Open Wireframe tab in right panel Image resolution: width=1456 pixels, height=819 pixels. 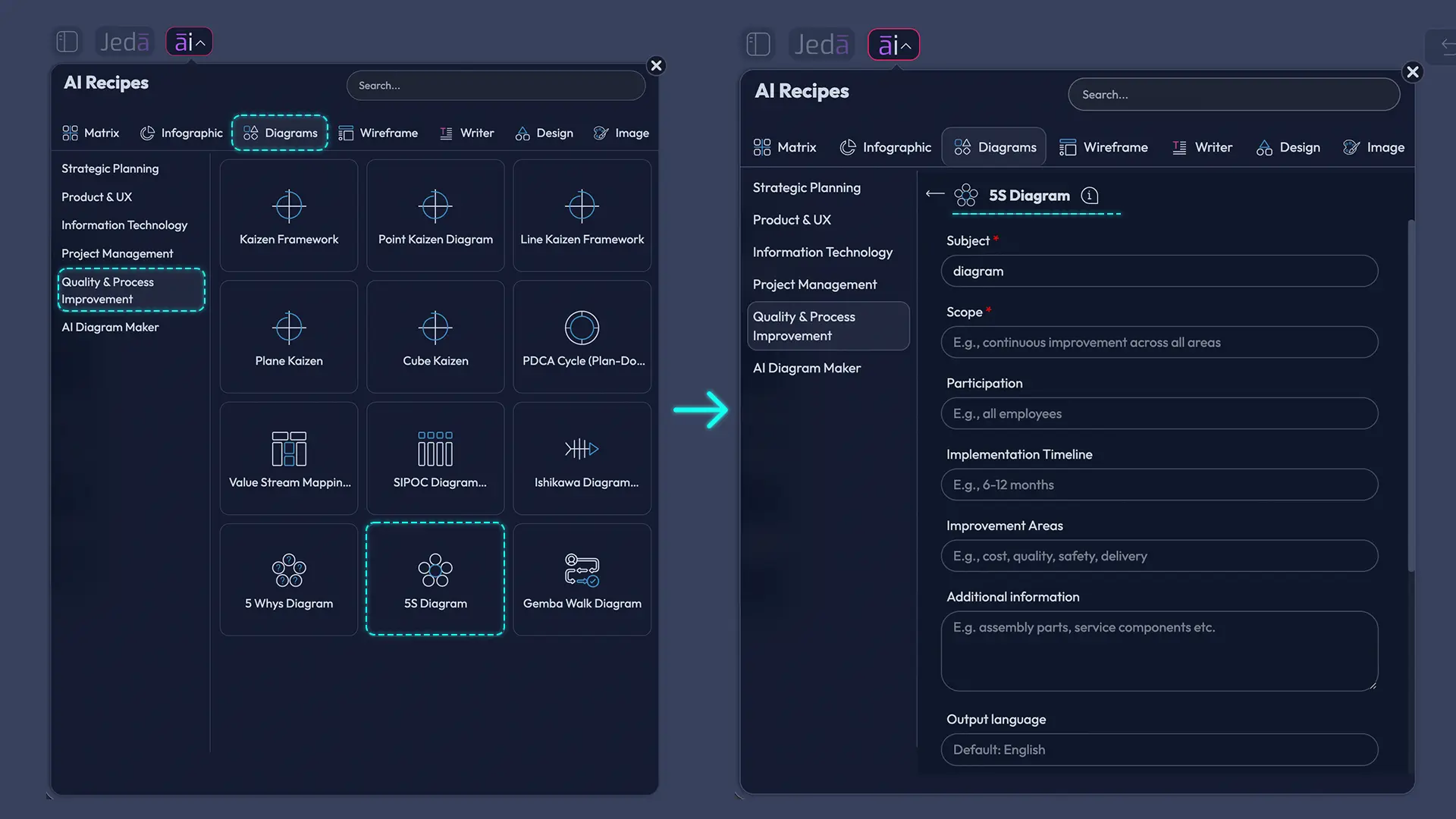(x=1103, y=147)
